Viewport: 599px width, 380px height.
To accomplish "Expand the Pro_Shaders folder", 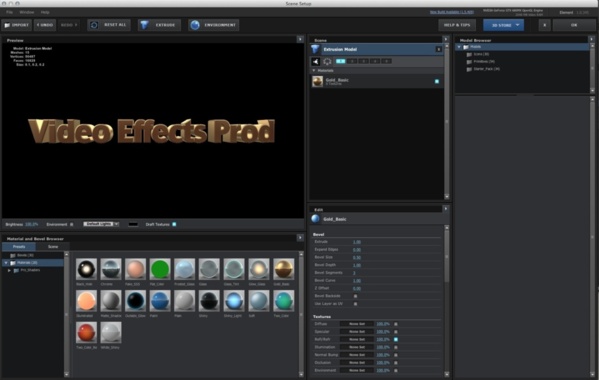I will (x=9, y=270).
